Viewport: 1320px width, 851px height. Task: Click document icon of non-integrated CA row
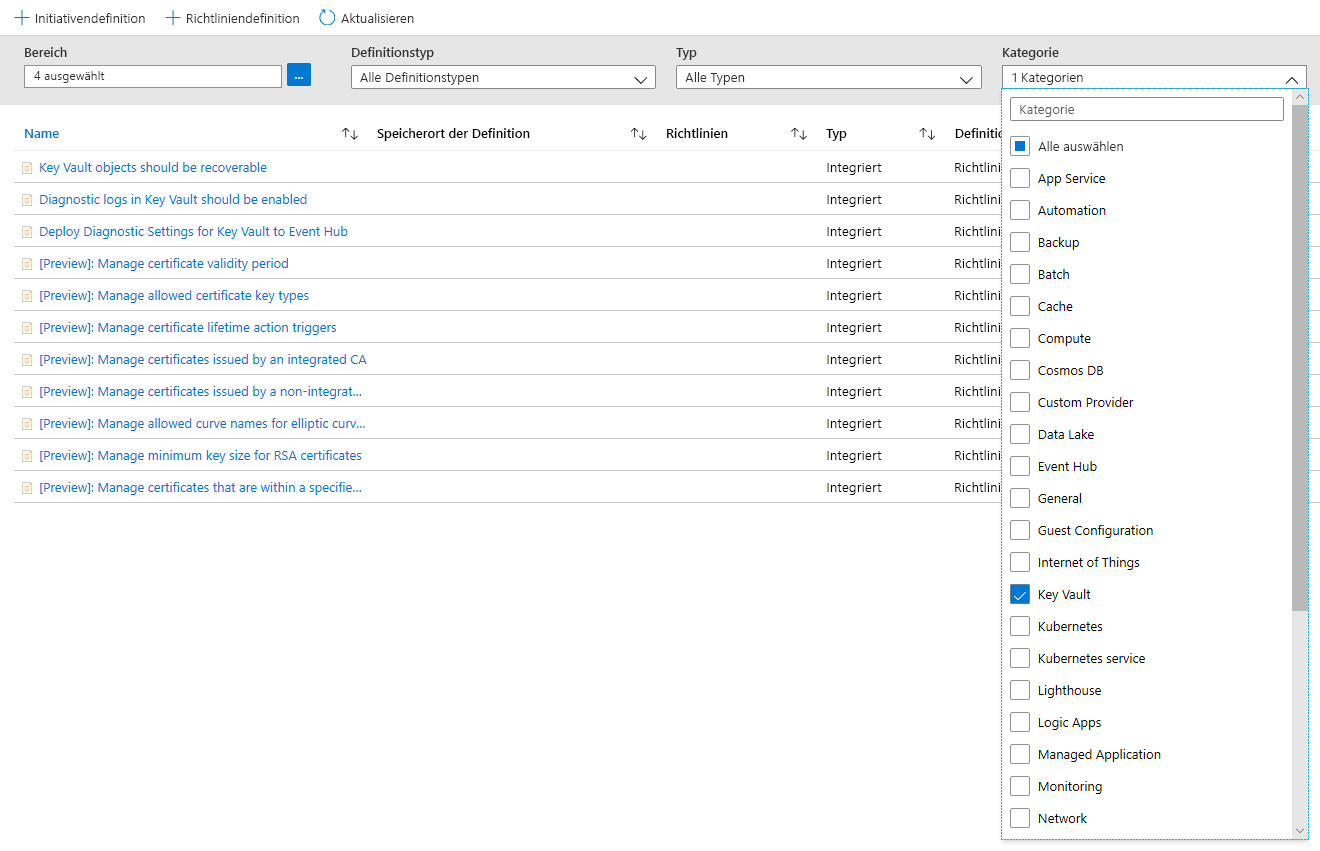pyautogui.click(x=27, y=392)
